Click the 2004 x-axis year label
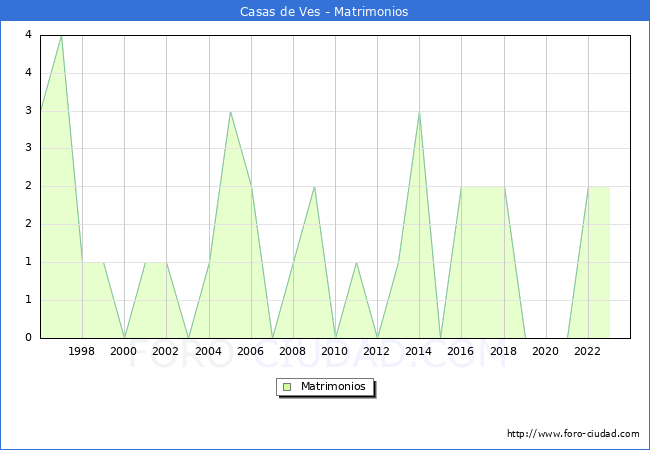The image size is (650, 450). pyautogui.click(x=208, y=351)
